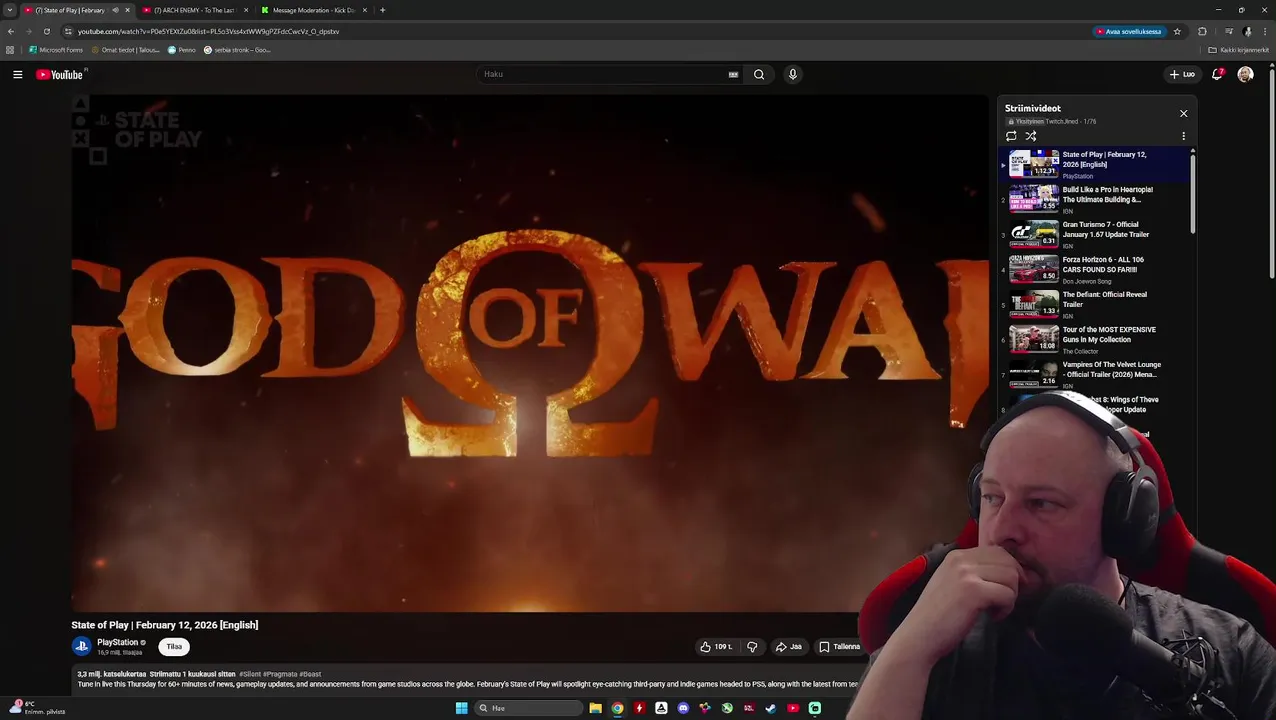Reload the page
Screen dimensions: 1276x720
(x=46, y=31)
